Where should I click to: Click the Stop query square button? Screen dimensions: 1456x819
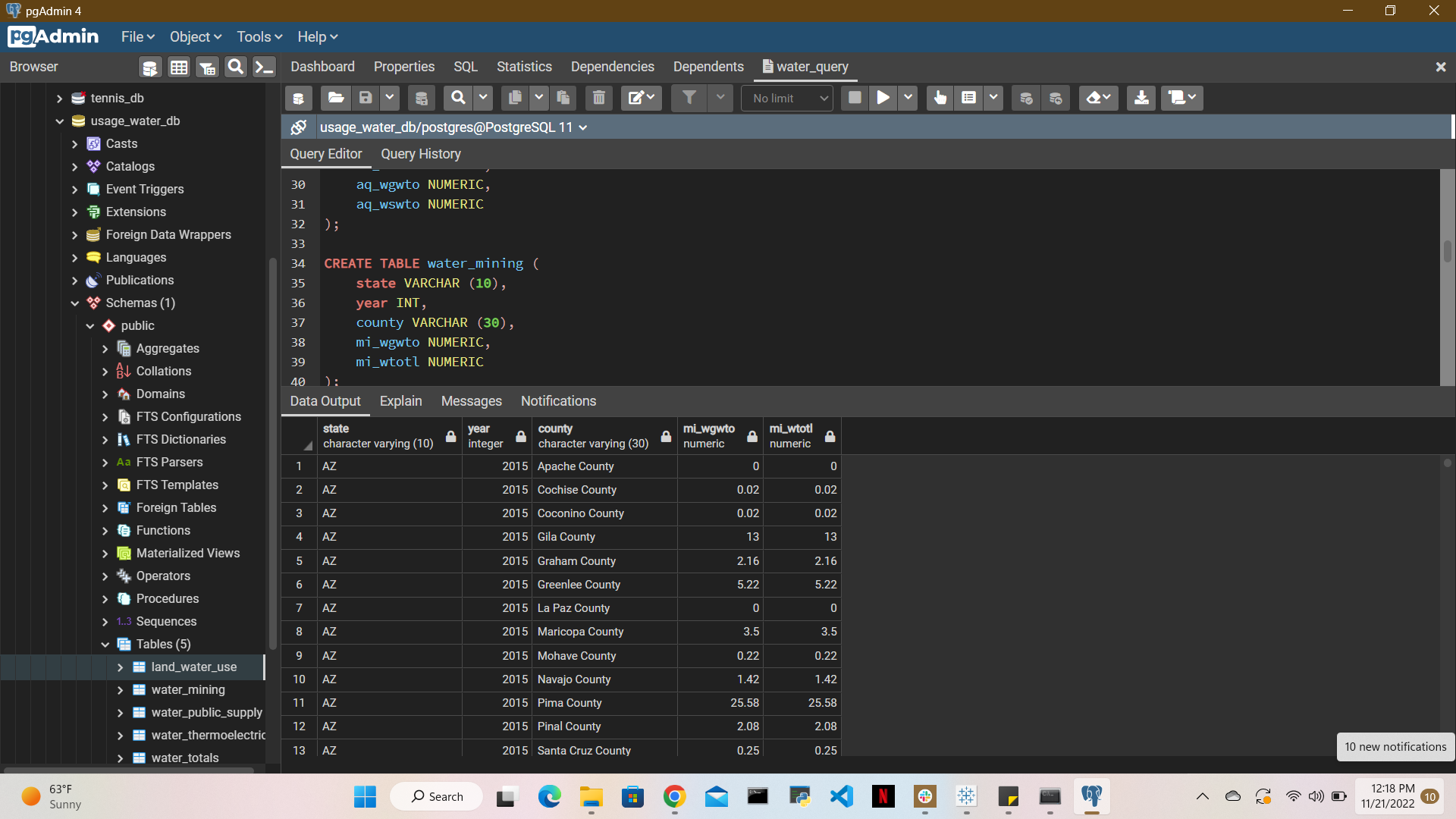[855, 98]
